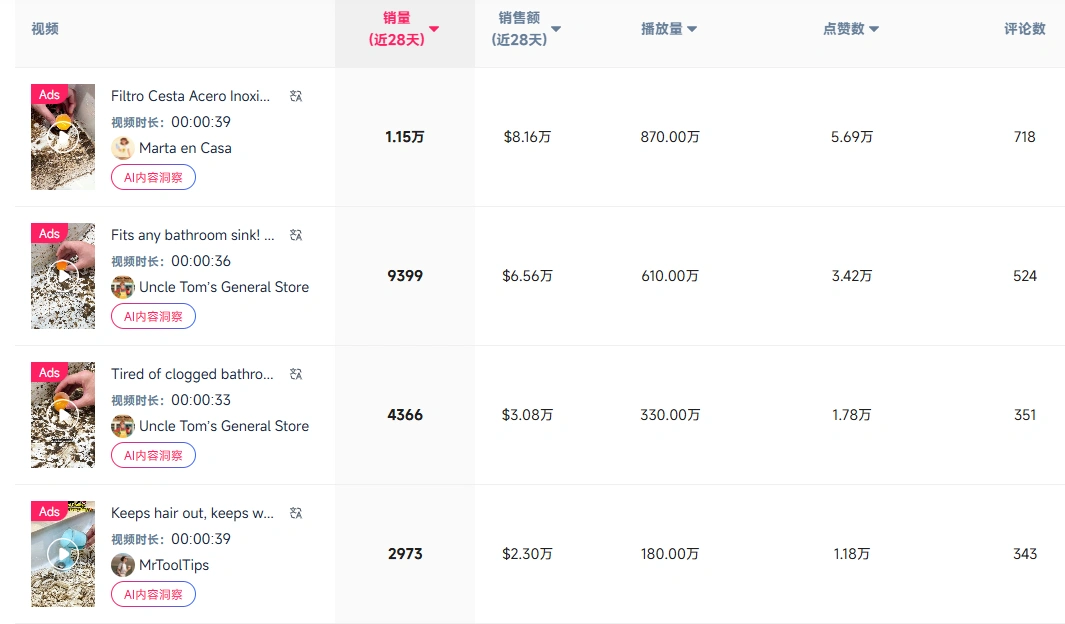The width and height of the screenshot is (1065, 624).
Task: Click MrToolTips profile avatar
Action: click(x=122, y=565)
